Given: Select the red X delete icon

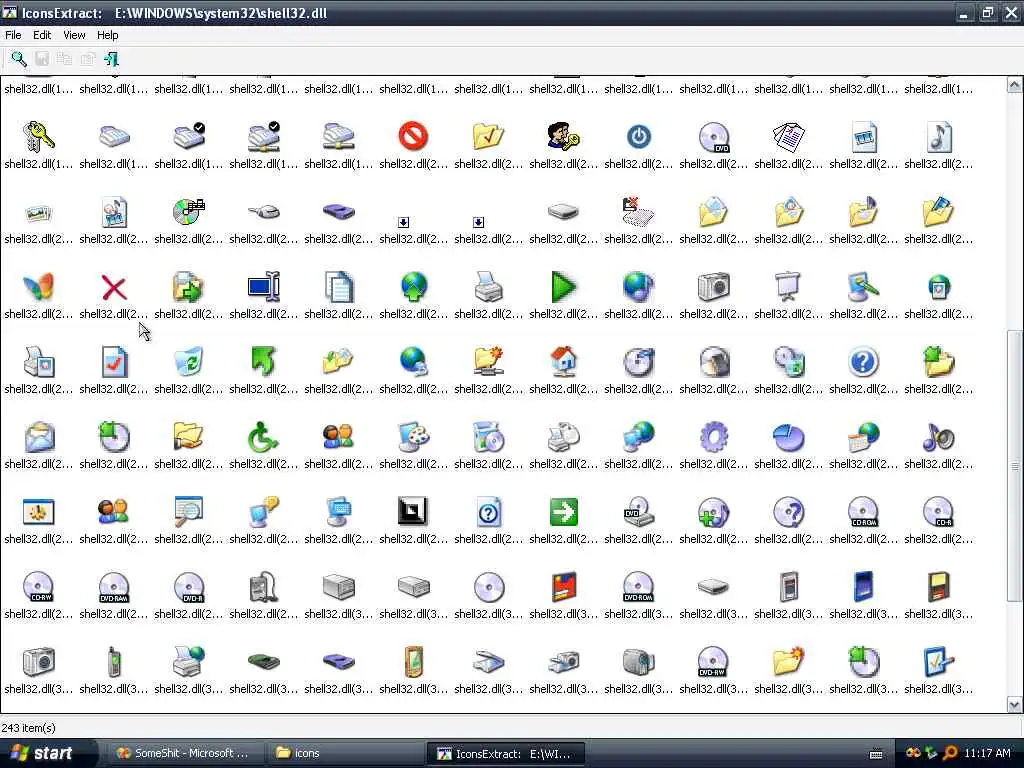Looking at the screenshot, I should pyautogui.click(x=114, y=287).
